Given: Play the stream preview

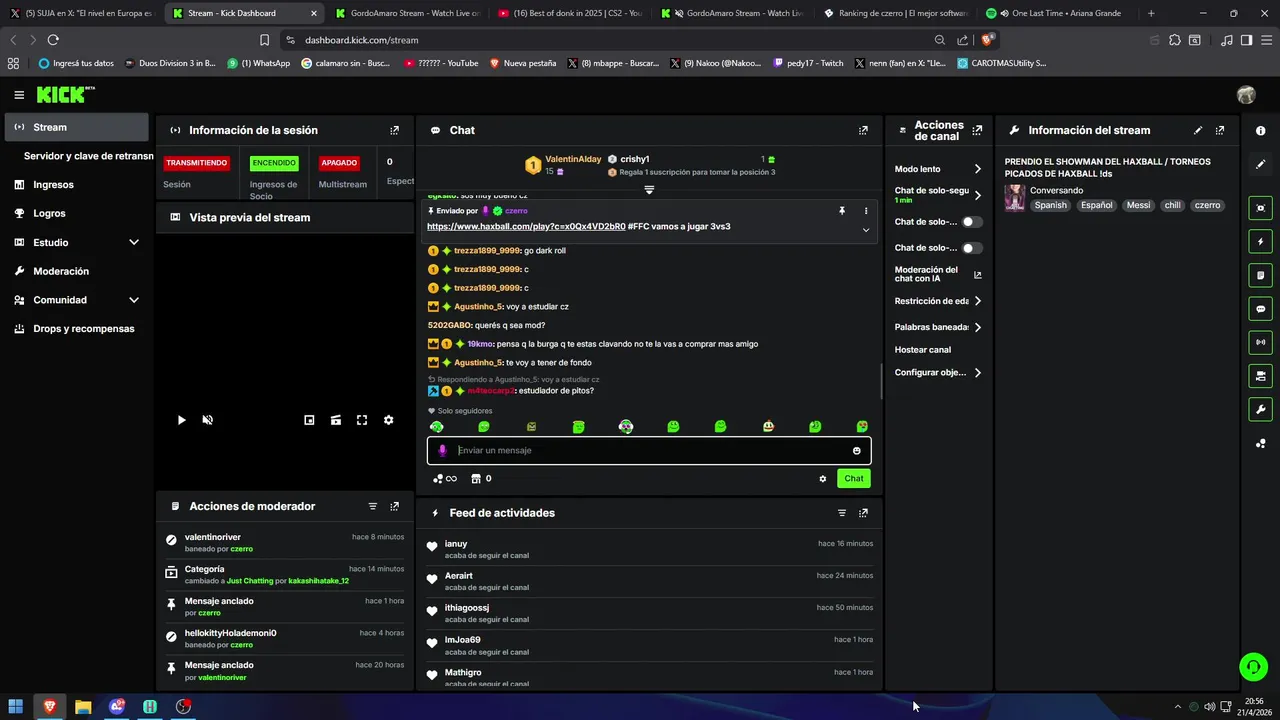Looking at the screenshot, I should pos(181,420).
